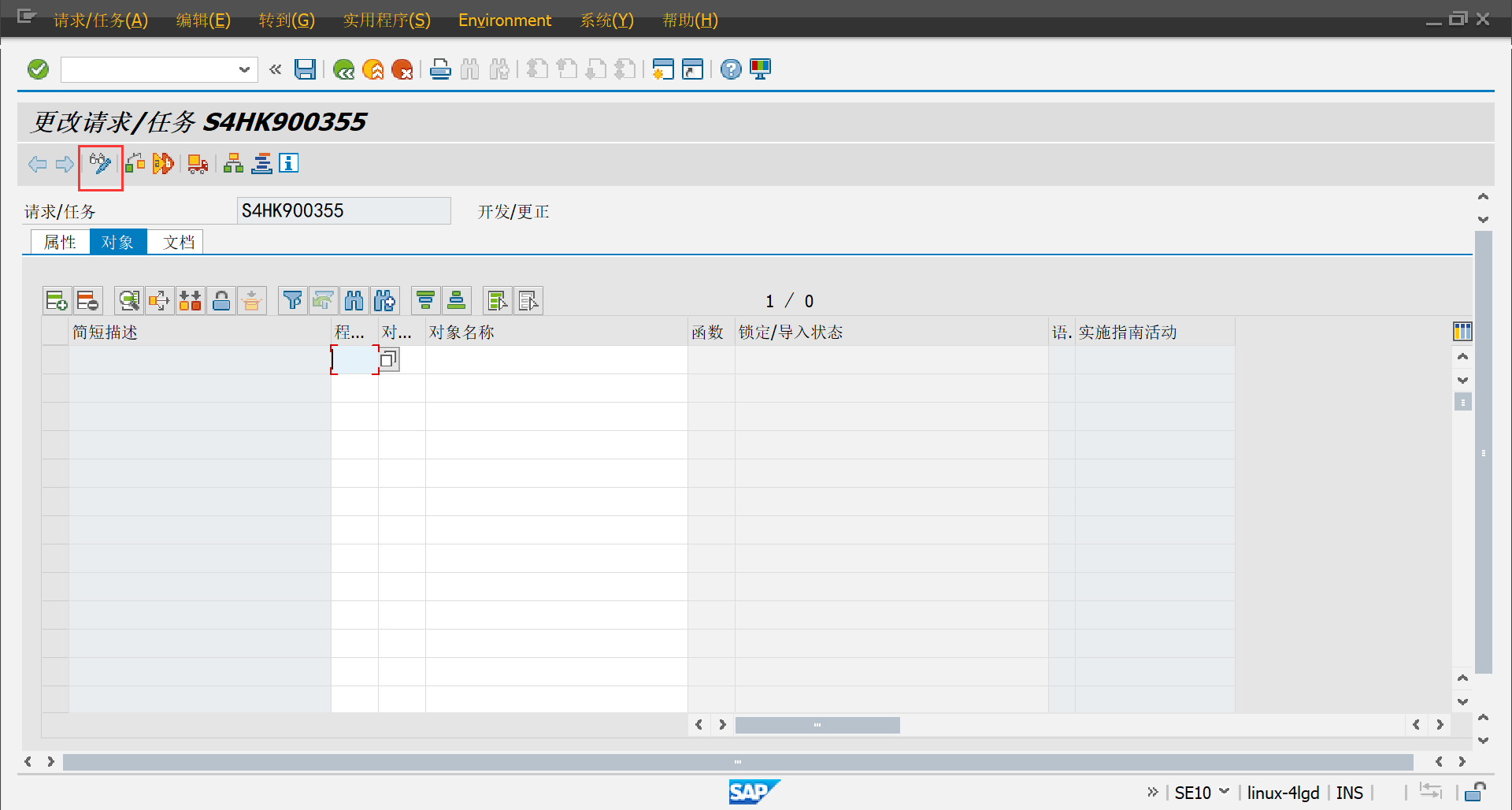The image size is (1512, 810).
Task: Click the green Back icon
Action: 343,69
